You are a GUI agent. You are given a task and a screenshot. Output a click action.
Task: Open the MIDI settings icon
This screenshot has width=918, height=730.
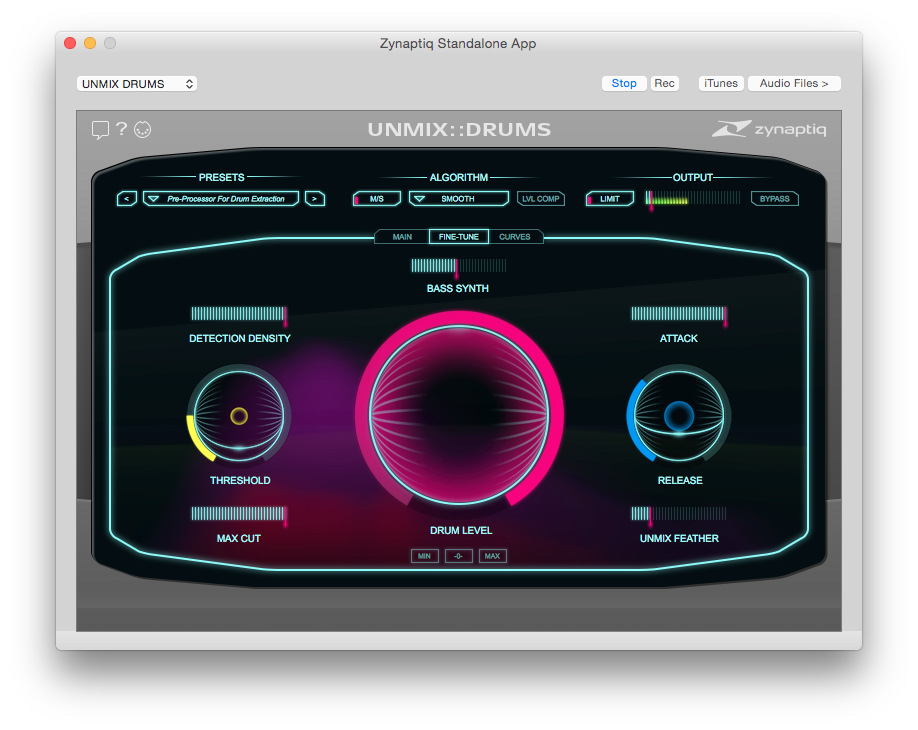click(142, 130)
